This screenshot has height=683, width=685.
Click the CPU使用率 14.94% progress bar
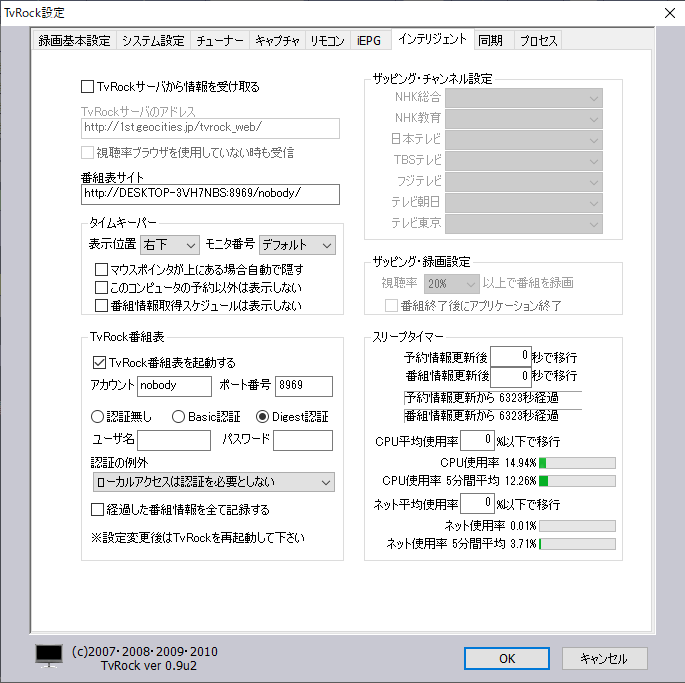coord(577,463)
